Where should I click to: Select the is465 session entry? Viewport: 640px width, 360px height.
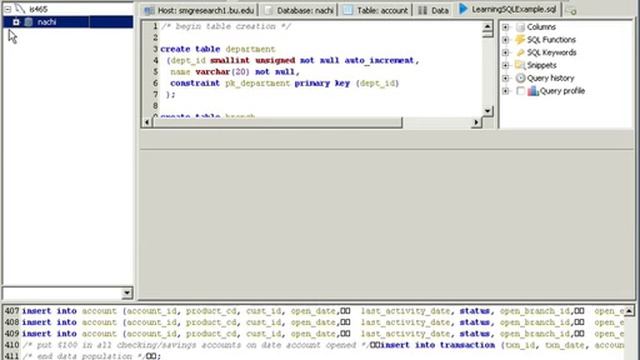point(38,9)
